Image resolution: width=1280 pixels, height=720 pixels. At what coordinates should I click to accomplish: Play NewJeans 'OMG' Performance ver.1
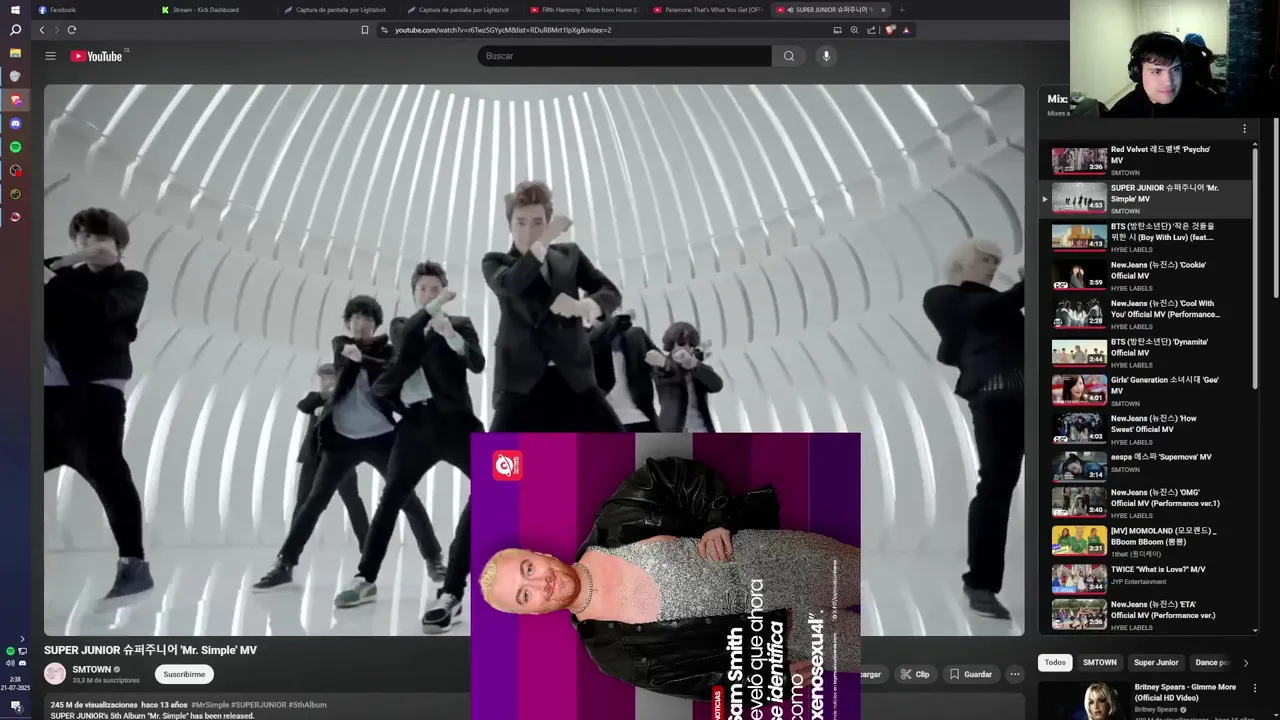pyautogui.click(x=1147, y=502)
